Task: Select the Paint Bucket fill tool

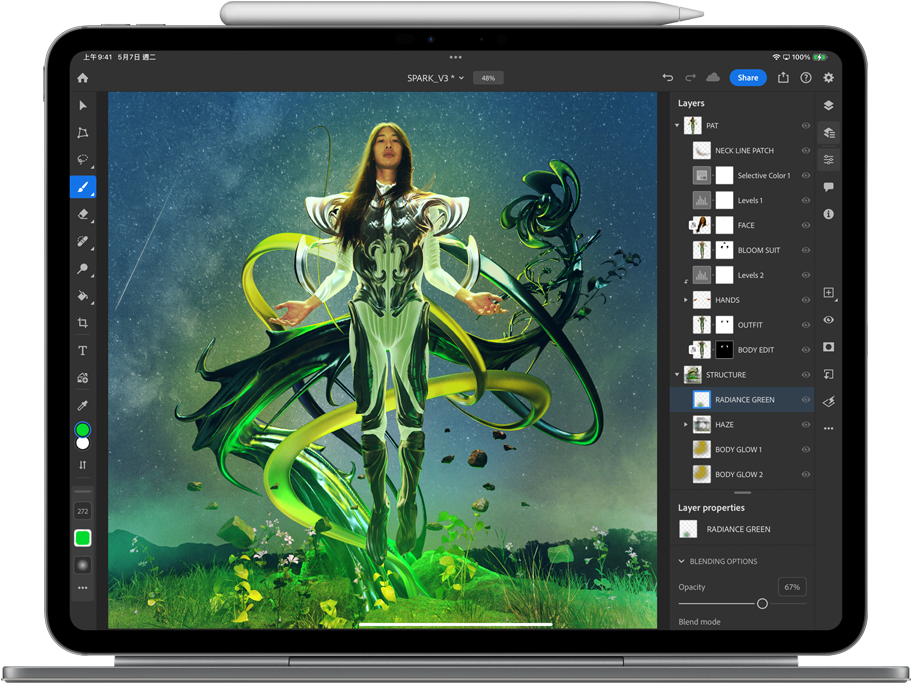Action: 83,295
